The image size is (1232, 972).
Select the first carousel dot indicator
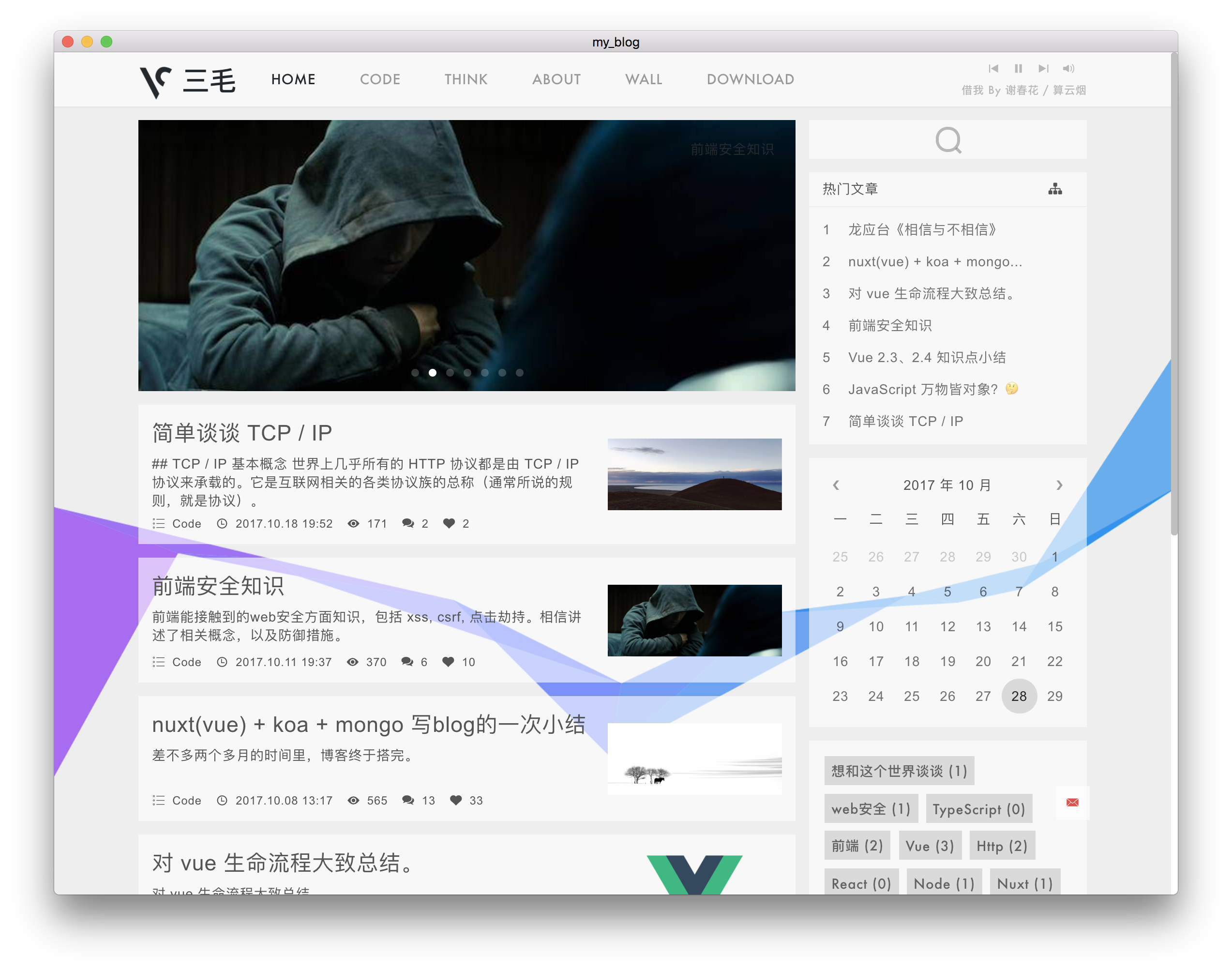coord(415,373)
